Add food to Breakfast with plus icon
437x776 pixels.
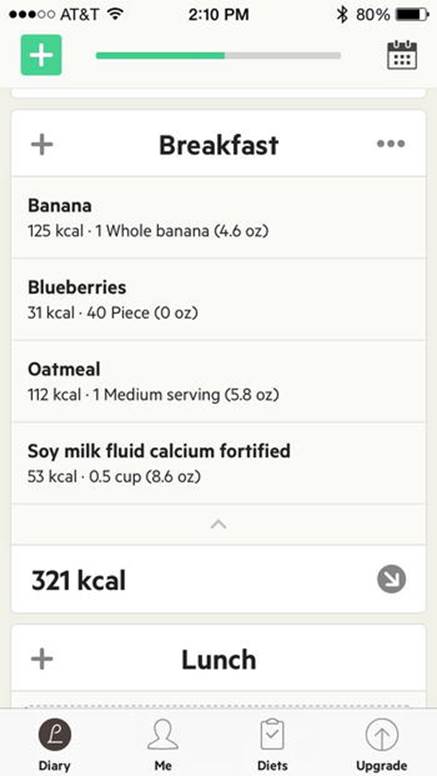click(x=42, y=145)
